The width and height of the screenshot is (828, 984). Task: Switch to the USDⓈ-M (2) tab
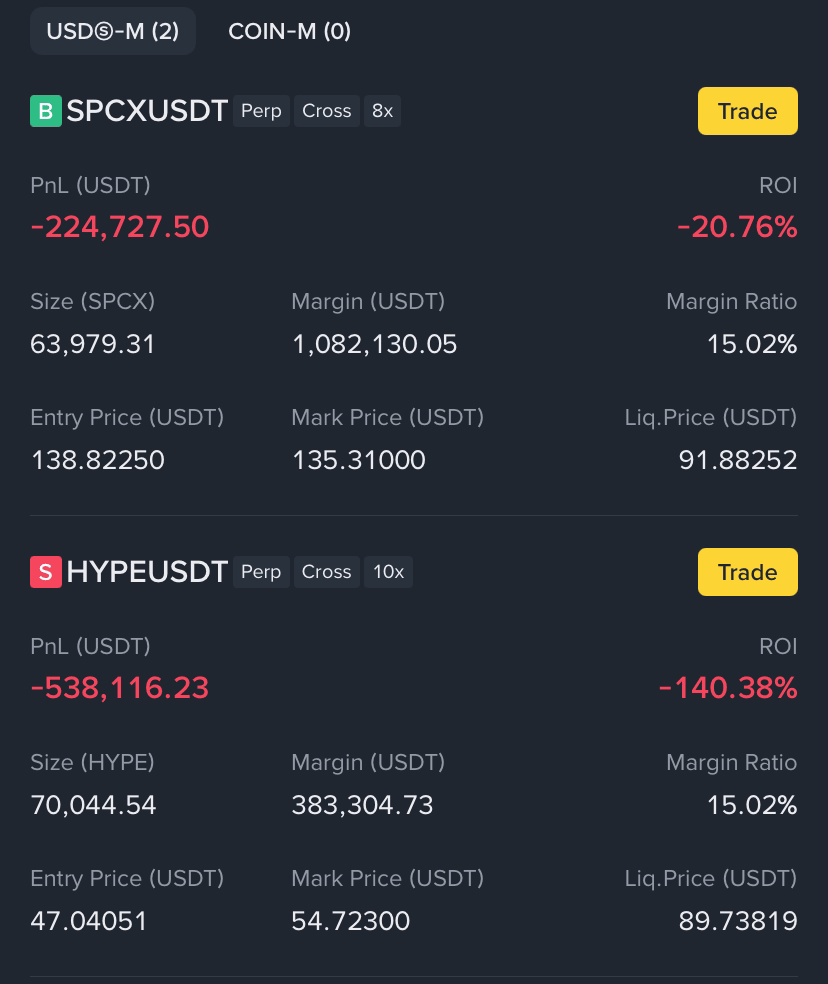point(113,31)
